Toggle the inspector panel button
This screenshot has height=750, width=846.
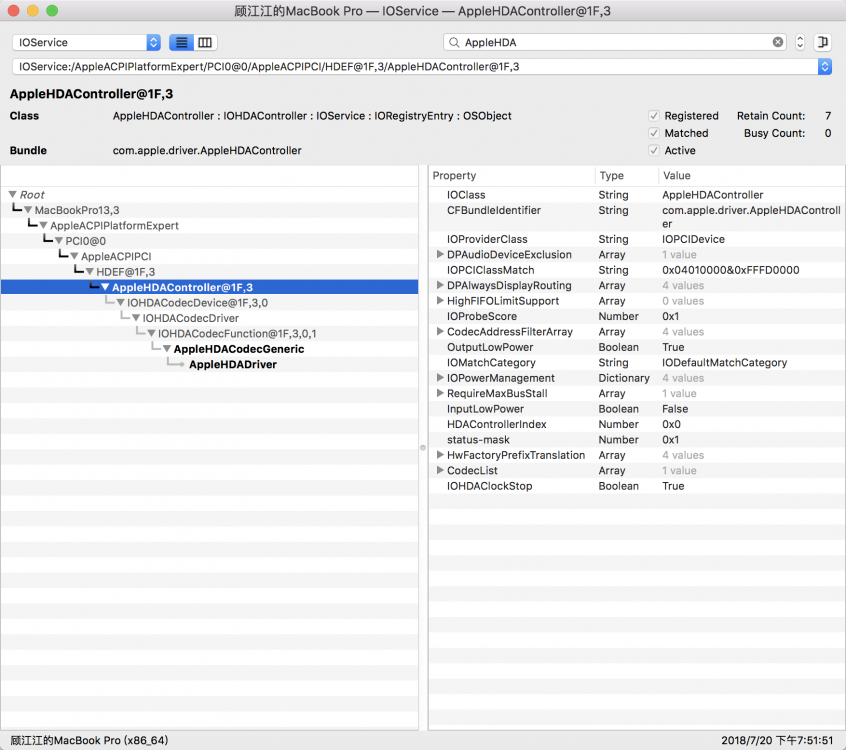pyautogui.click(x=823, y=42)
